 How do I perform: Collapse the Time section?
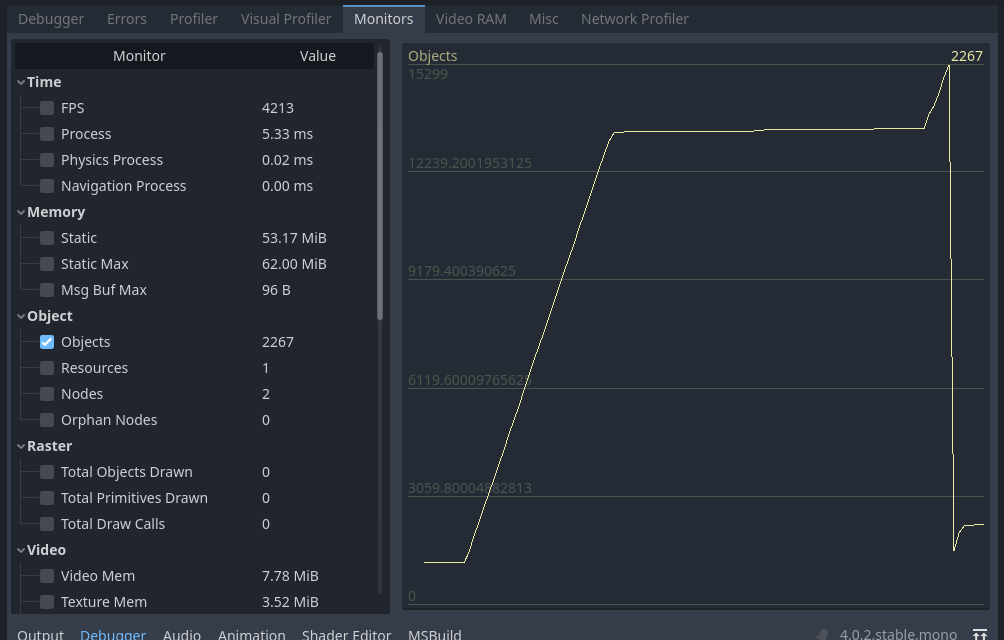[x=21, y=81]
